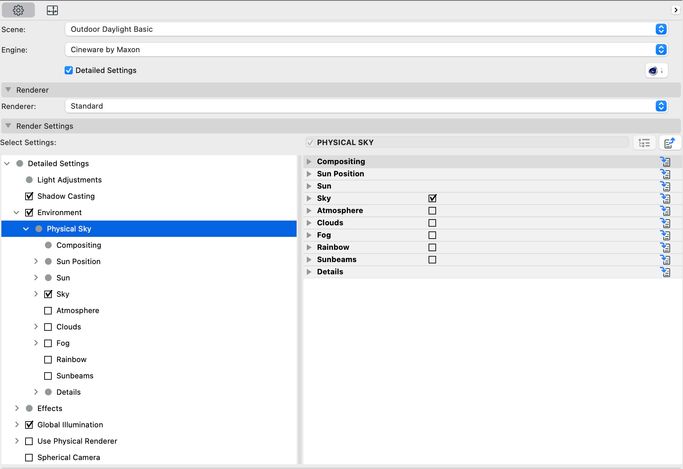683x469 pixels.
Task: Enable Atmosphere checkbox in the tree
Action: point(48,310)
